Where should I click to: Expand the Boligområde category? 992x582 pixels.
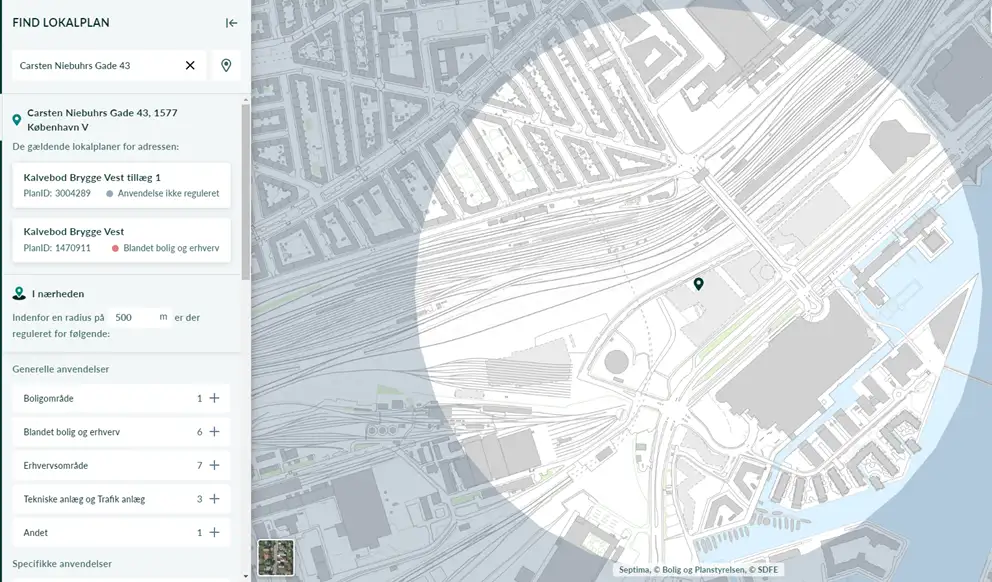click(x=214, y=398)
